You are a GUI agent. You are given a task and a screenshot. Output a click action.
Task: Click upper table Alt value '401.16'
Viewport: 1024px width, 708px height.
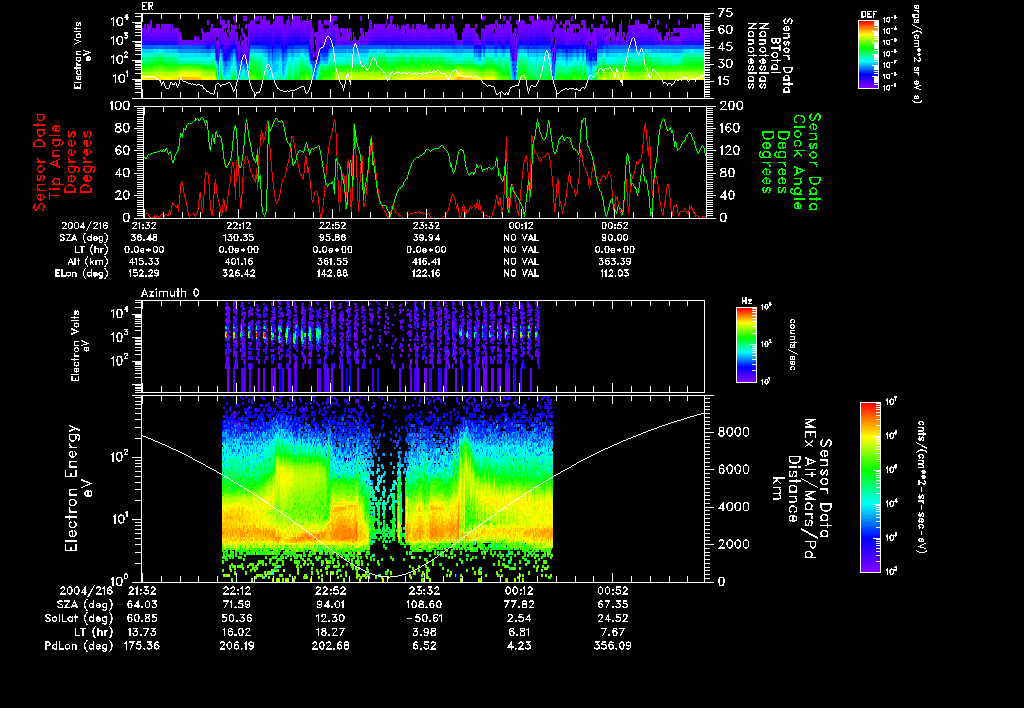pos(238,261)
